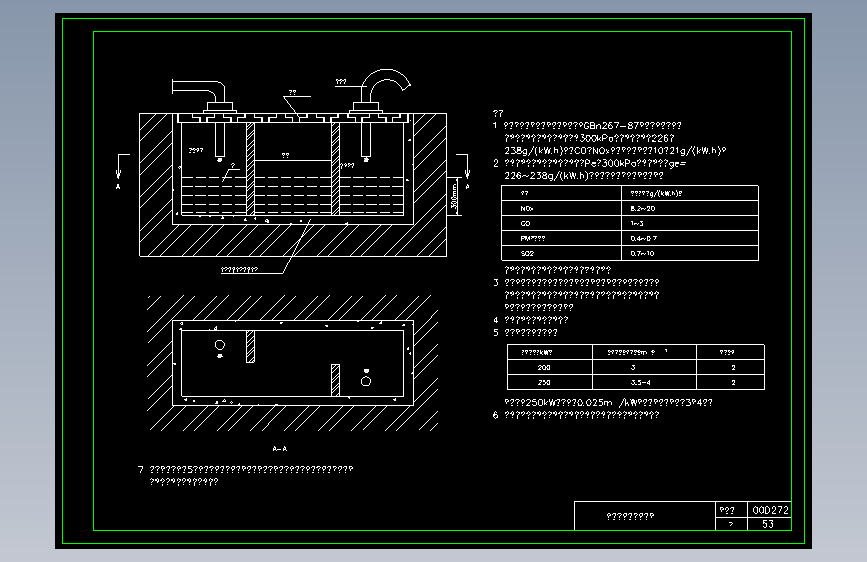Click note number 7 below the drawings
The width and height of the screenshot is (867, 562).
tap(140, 469)
